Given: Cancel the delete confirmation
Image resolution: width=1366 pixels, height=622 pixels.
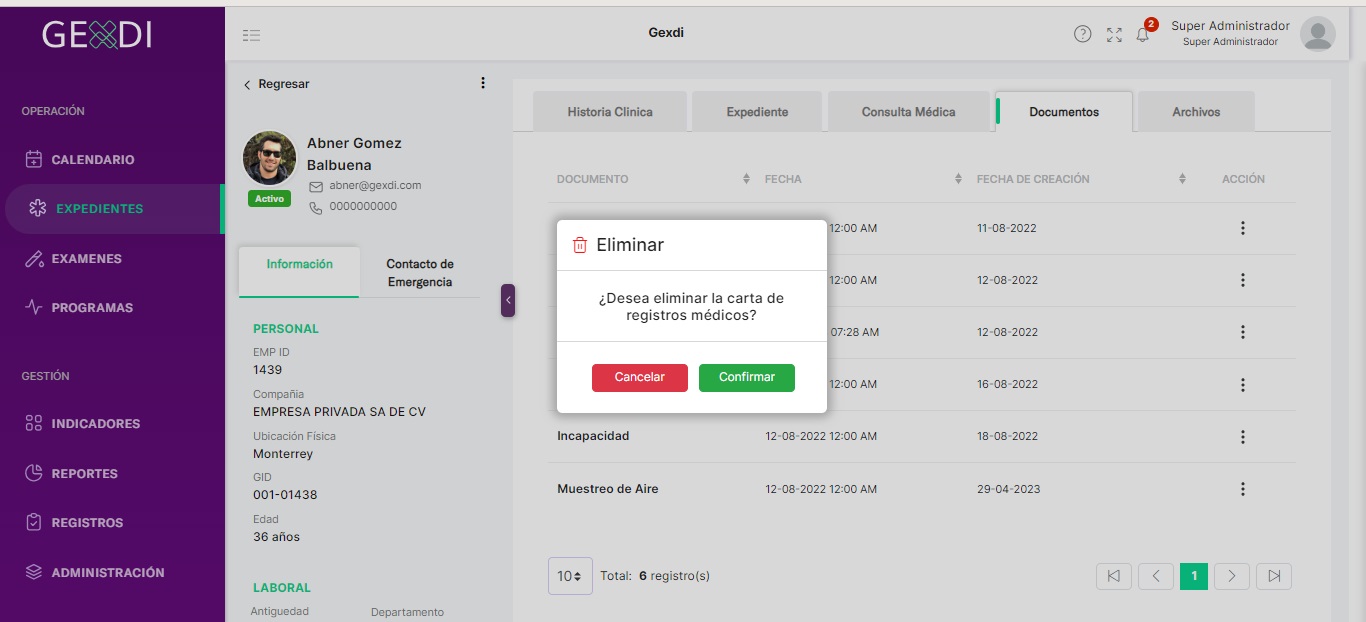Looking at the screenshot, I should point(640,377).
